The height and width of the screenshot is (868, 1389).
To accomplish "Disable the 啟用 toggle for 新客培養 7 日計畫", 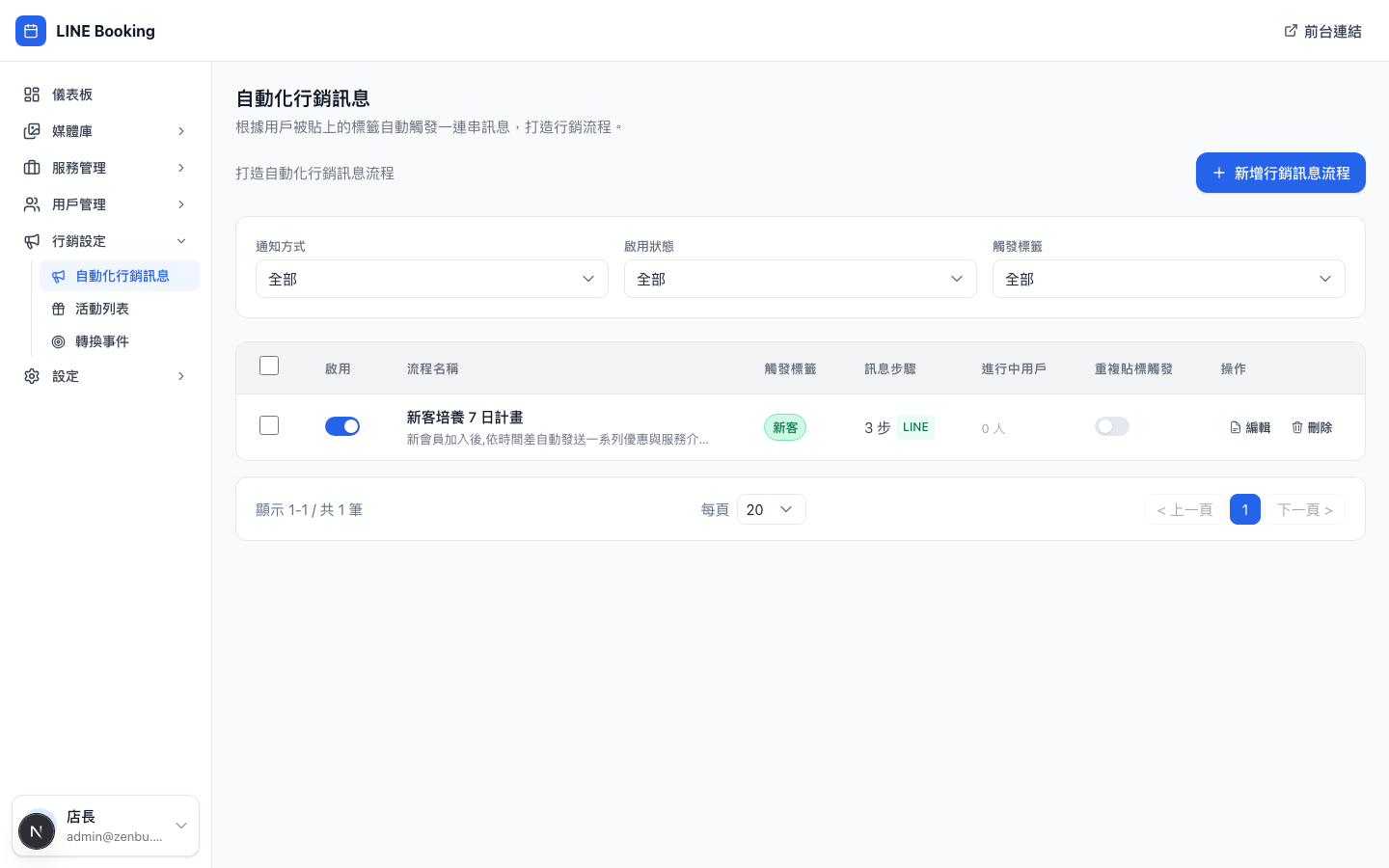I will pyautogui.click(x=342, y=425).
